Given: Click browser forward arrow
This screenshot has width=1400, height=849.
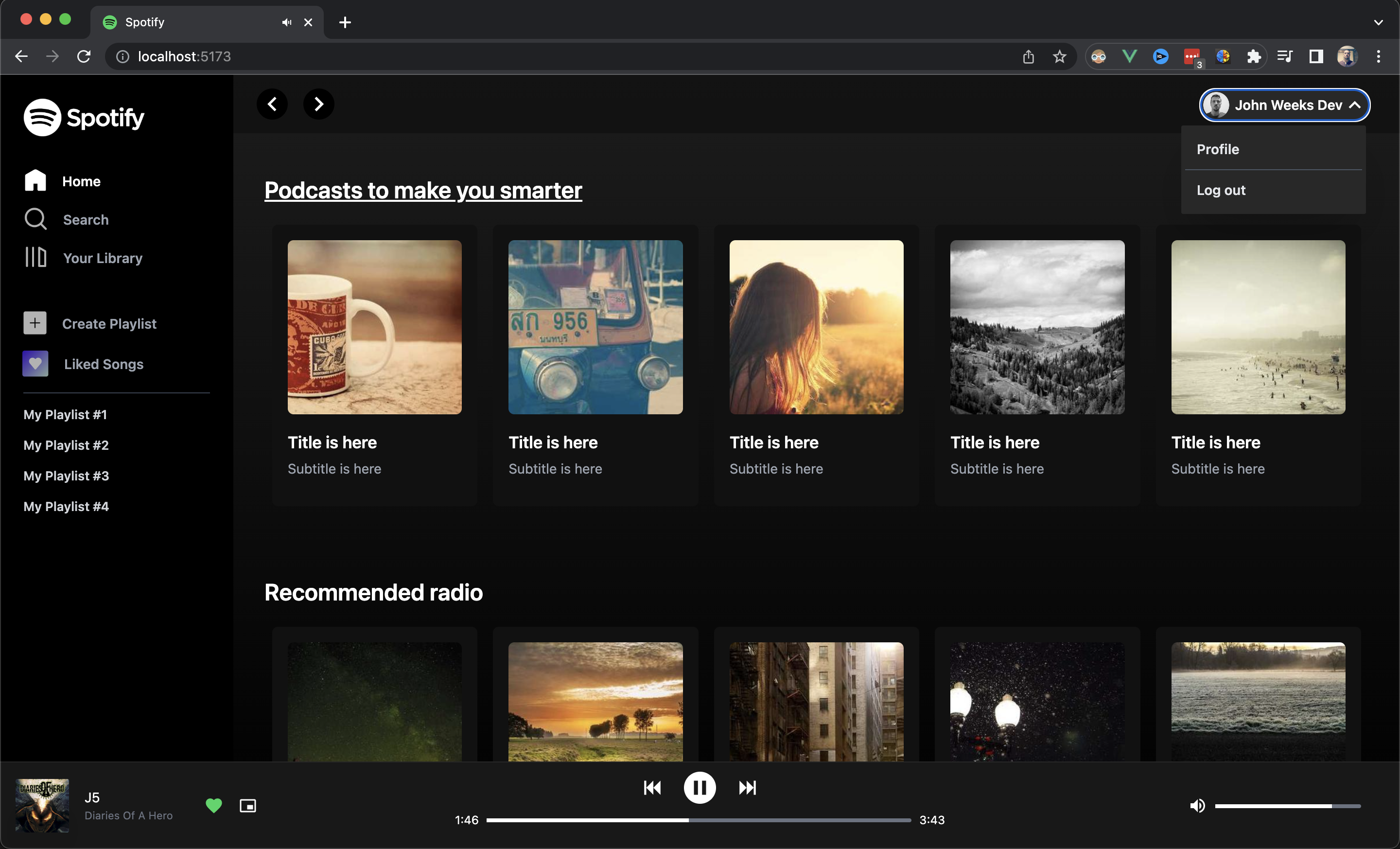Looking at the screenshot, I should click(52, 56).
